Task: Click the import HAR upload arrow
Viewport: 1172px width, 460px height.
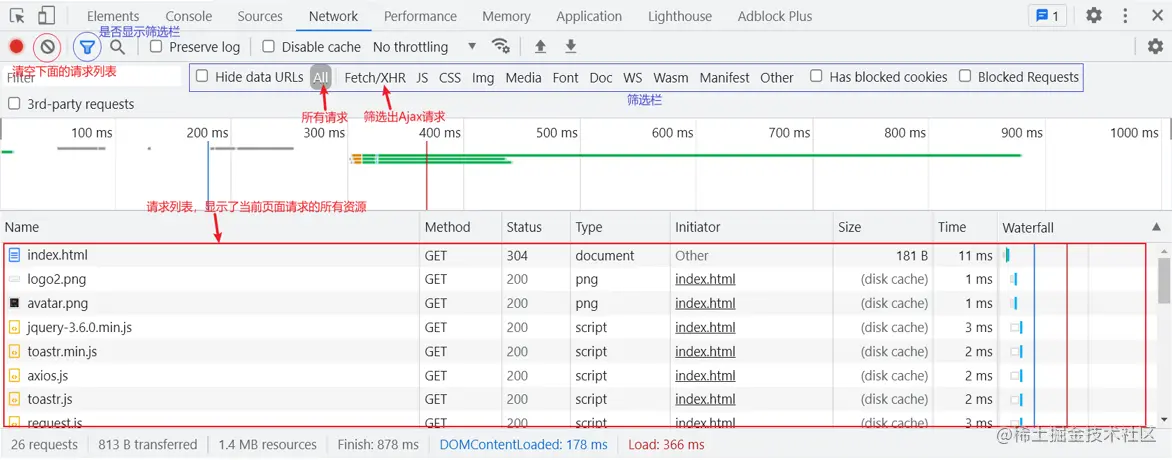Action: (x=540, y=47)
